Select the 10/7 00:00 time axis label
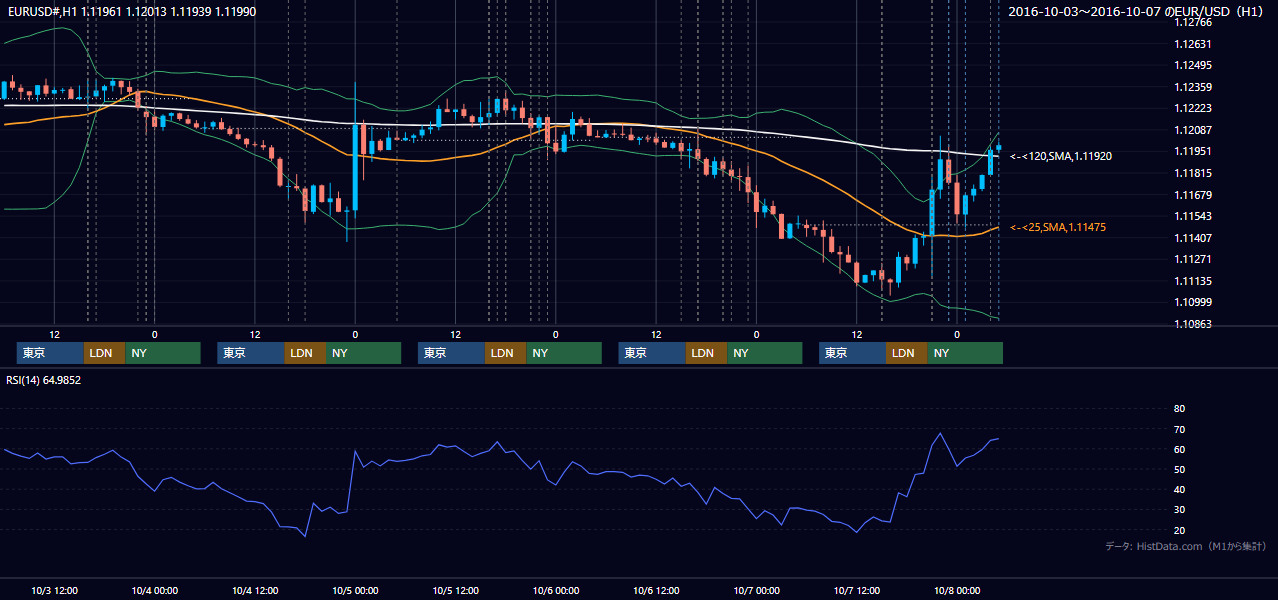This screenshot has height=600, width=1278. pos(756,591)
